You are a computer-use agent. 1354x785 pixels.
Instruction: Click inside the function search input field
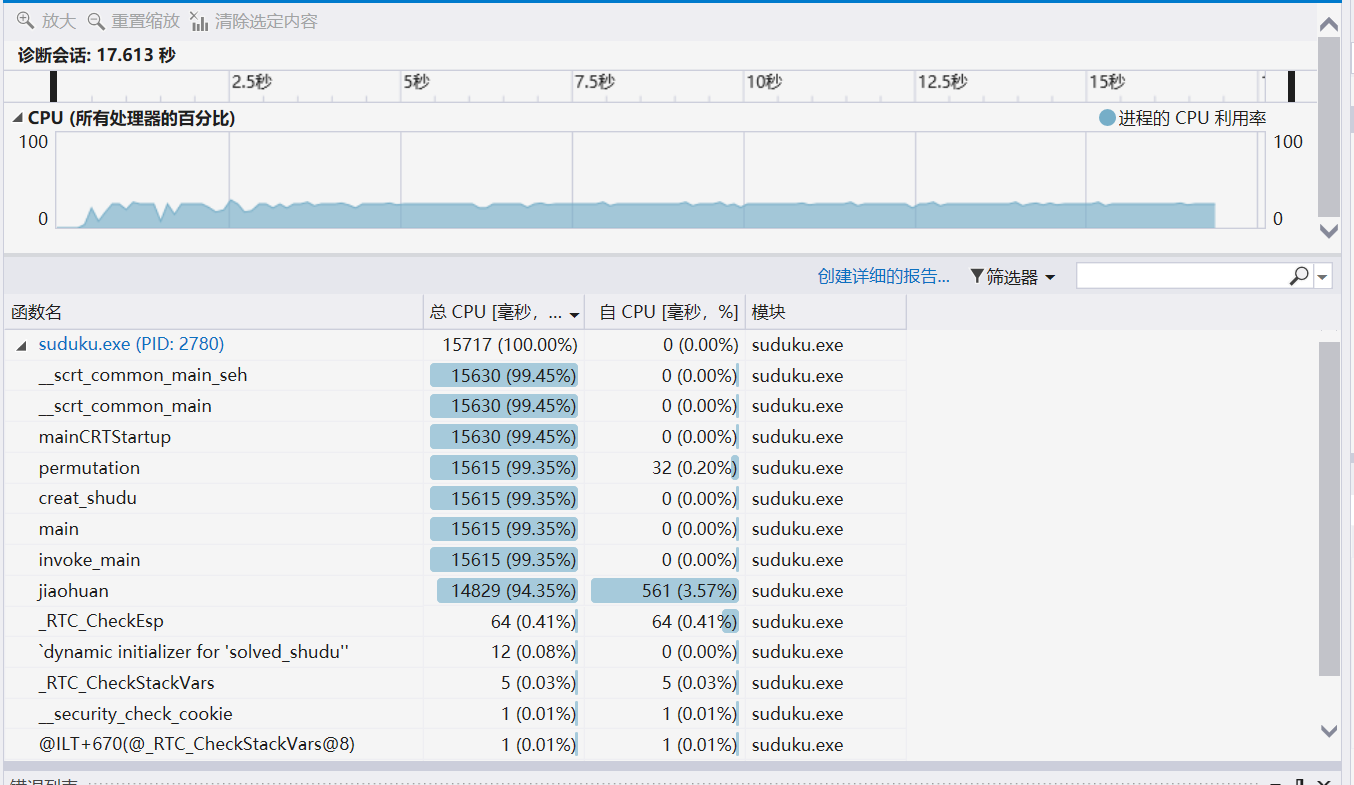point(1180,276)
